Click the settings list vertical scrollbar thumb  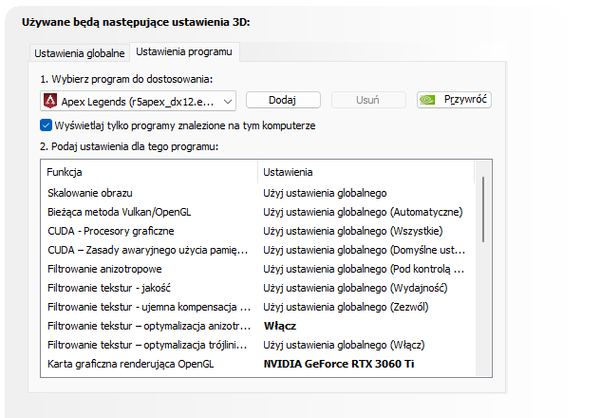coord(483,209)
